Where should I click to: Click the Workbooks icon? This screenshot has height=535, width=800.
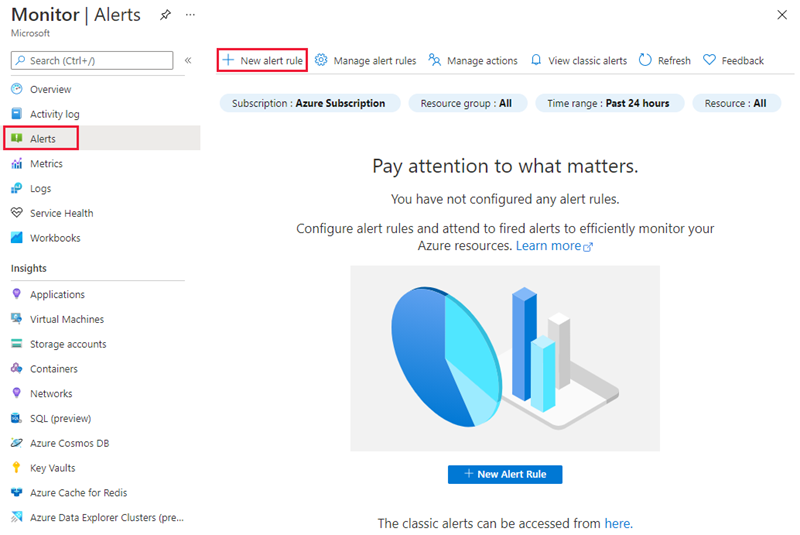click(x=17, y=238)
